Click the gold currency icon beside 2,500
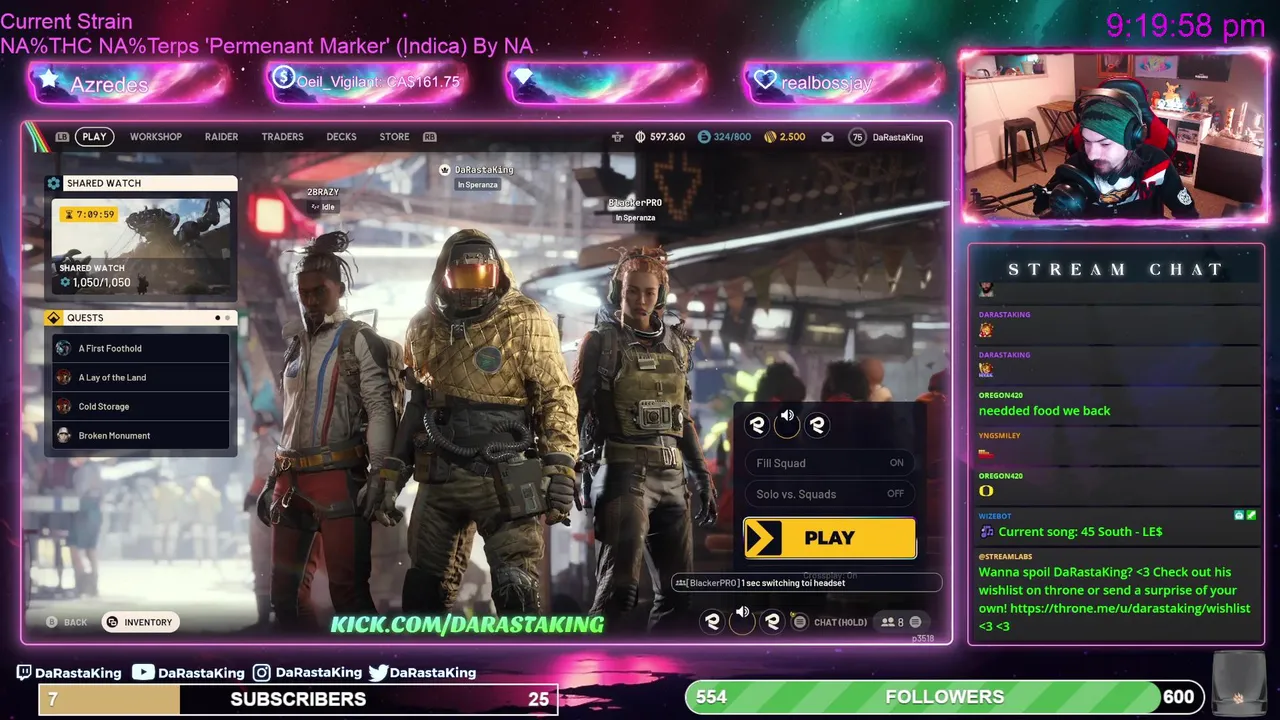 tap(770, 137)
